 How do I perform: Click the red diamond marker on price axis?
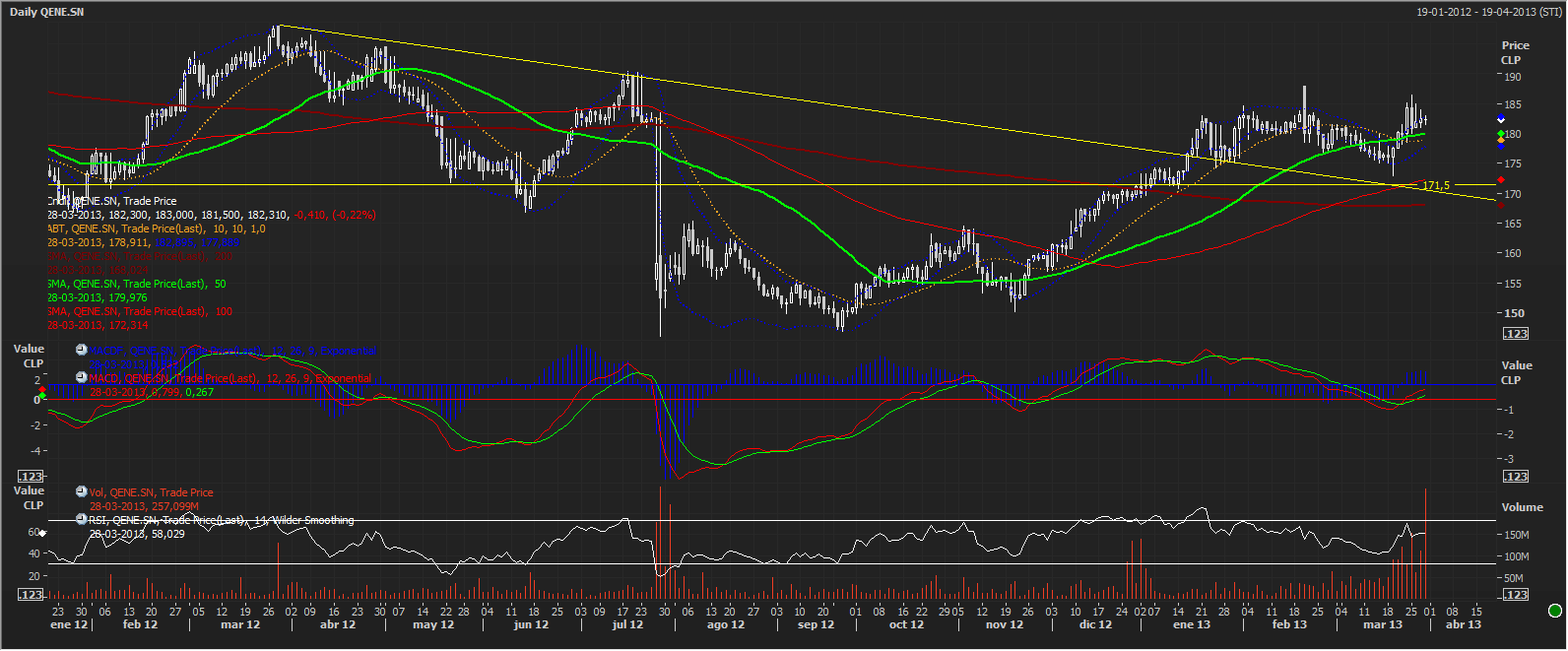coord(1500,180)
